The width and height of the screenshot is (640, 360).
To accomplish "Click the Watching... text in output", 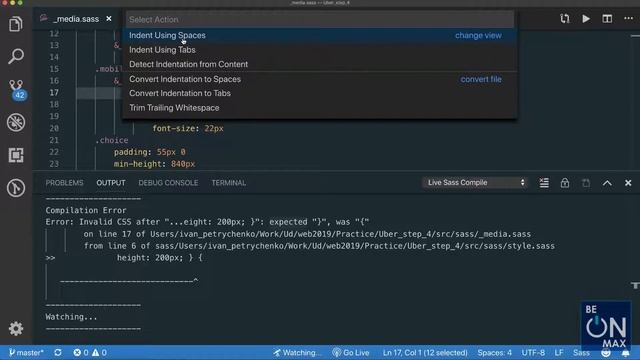I will (71, 317).
